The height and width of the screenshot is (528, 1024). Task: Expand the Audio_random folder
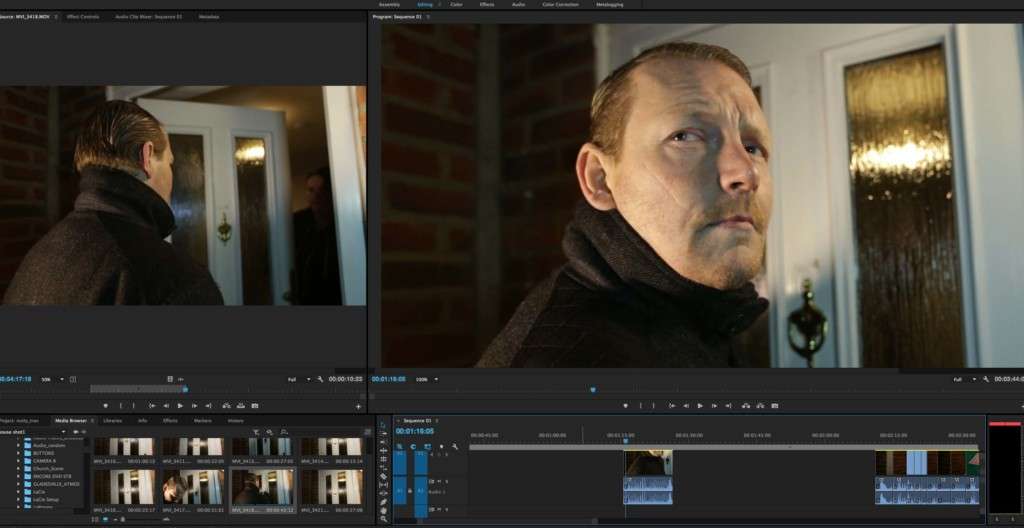click(18, 445)
